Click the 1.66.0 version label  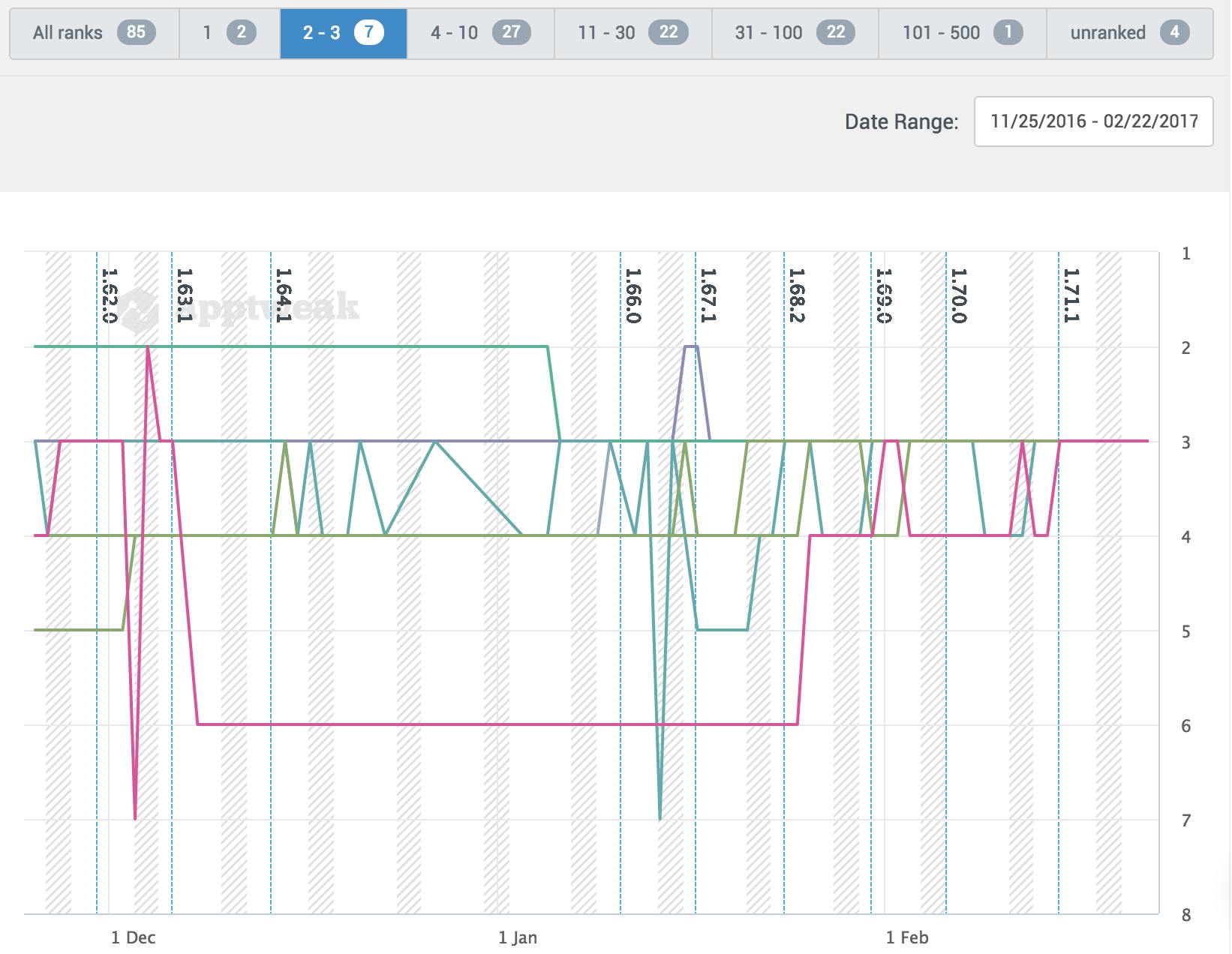click(633, 295)
